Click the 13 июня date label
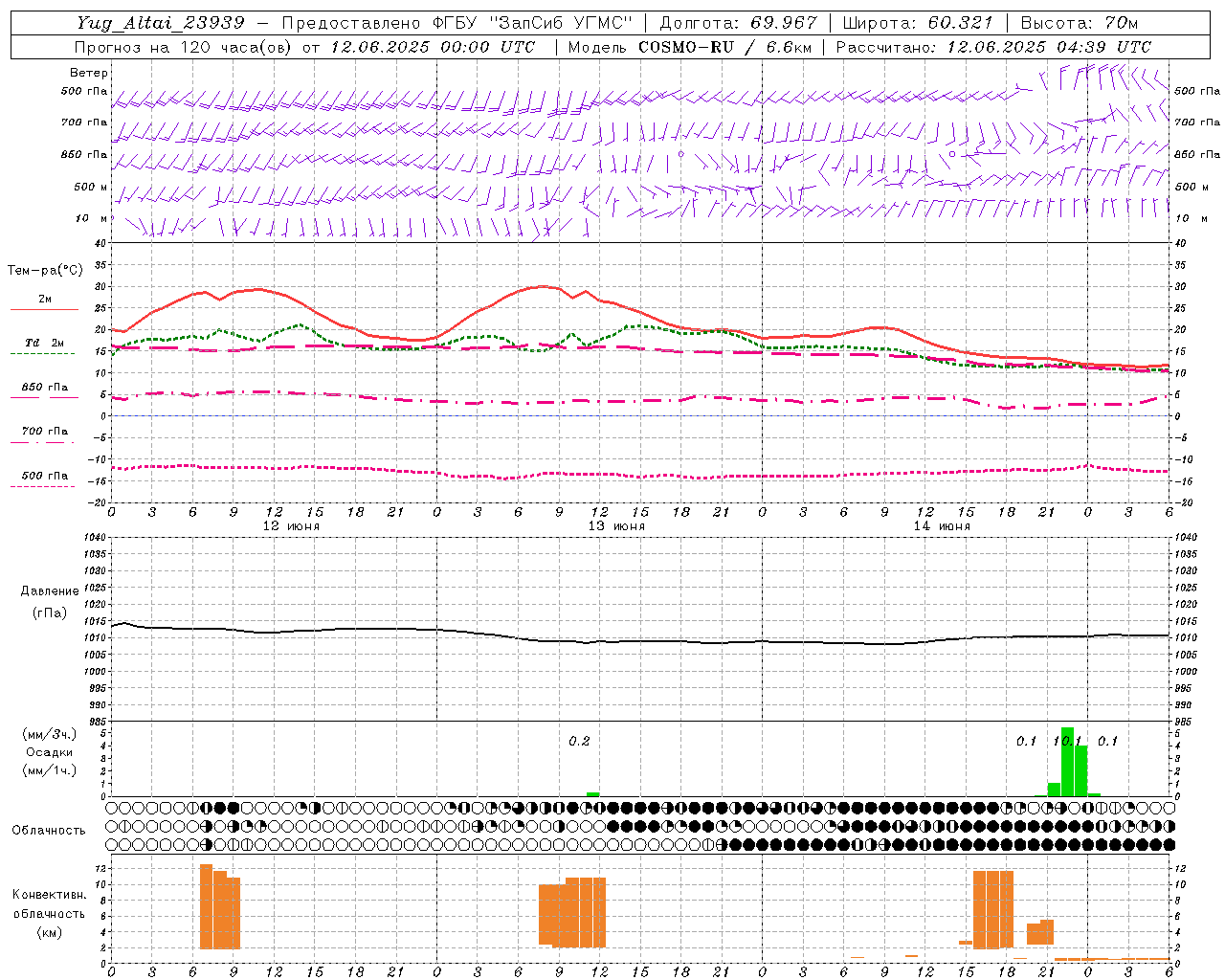 (616, 526)
